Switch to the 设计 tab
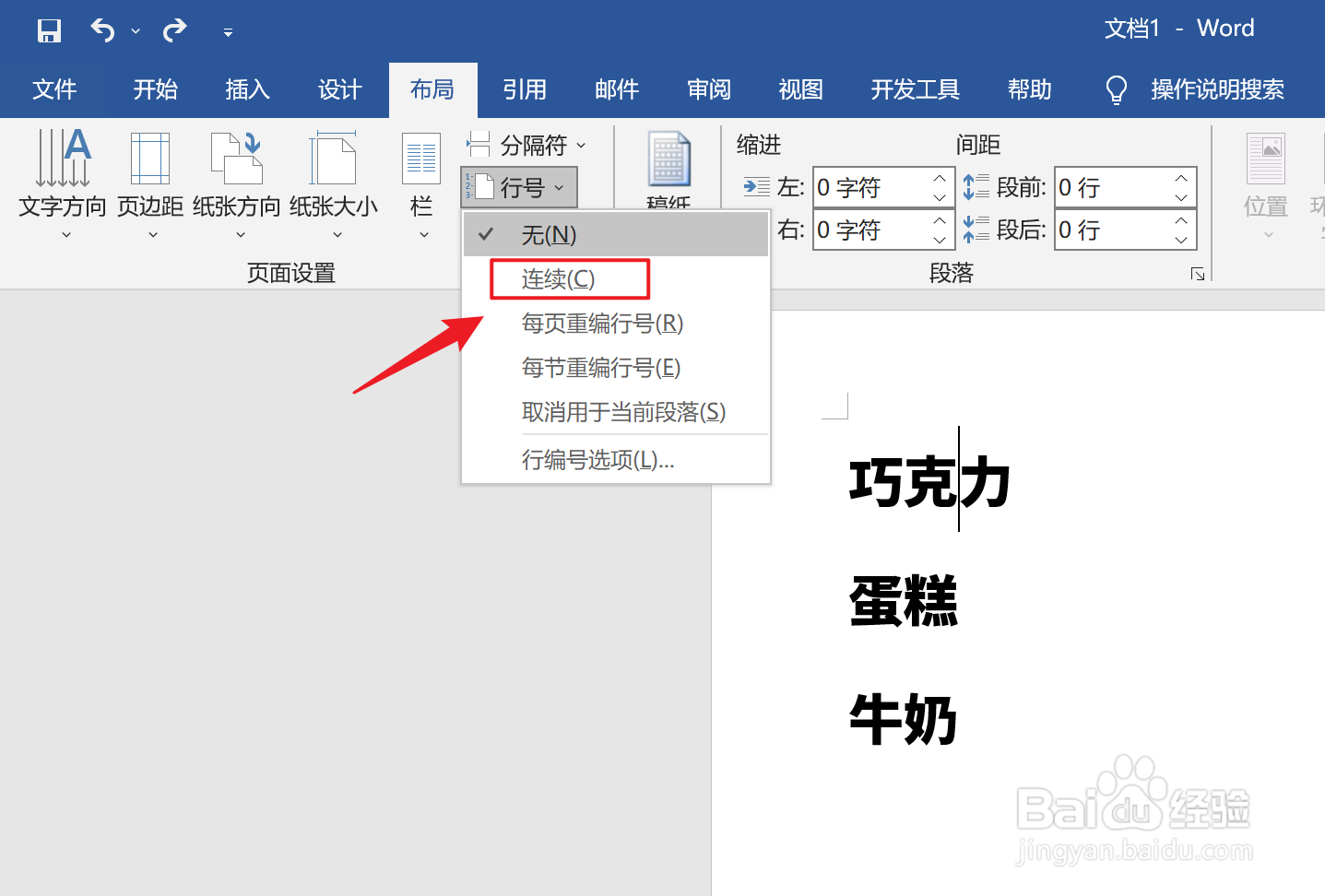The height and width of the screenshot is (896, 1325). click(339, 89)
